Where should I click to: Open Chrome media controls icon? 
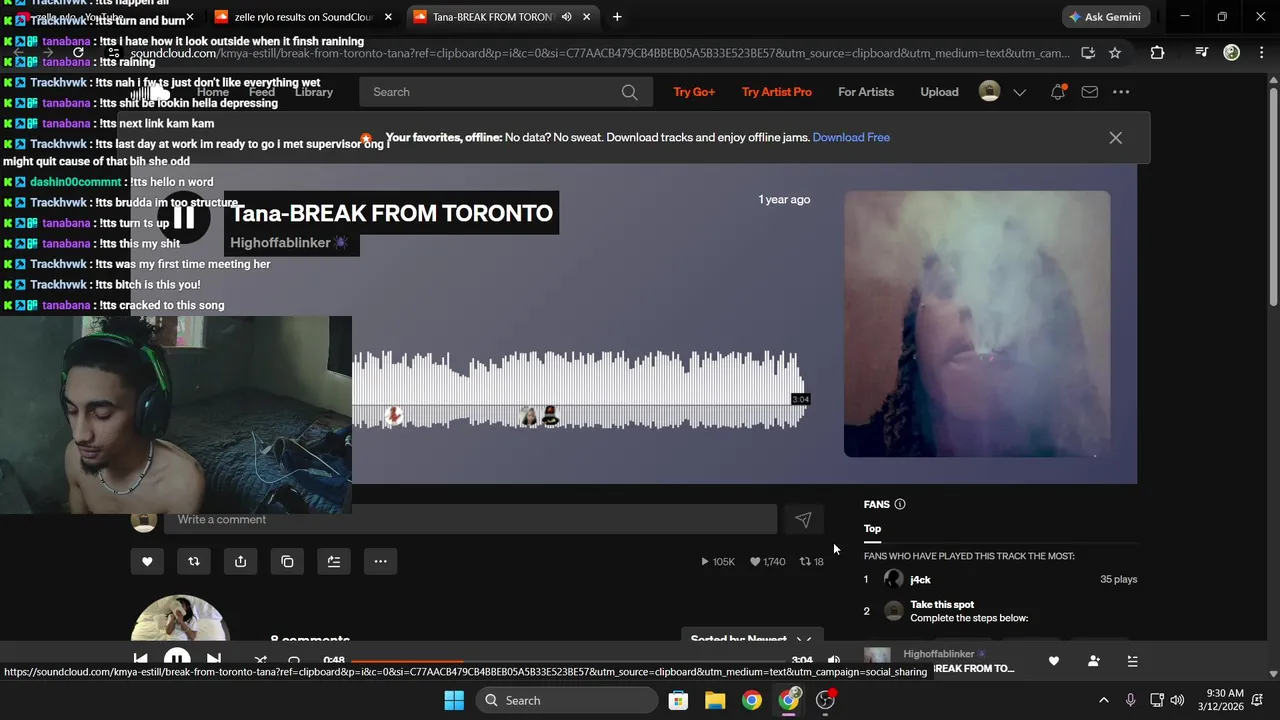coord(1202,53)
